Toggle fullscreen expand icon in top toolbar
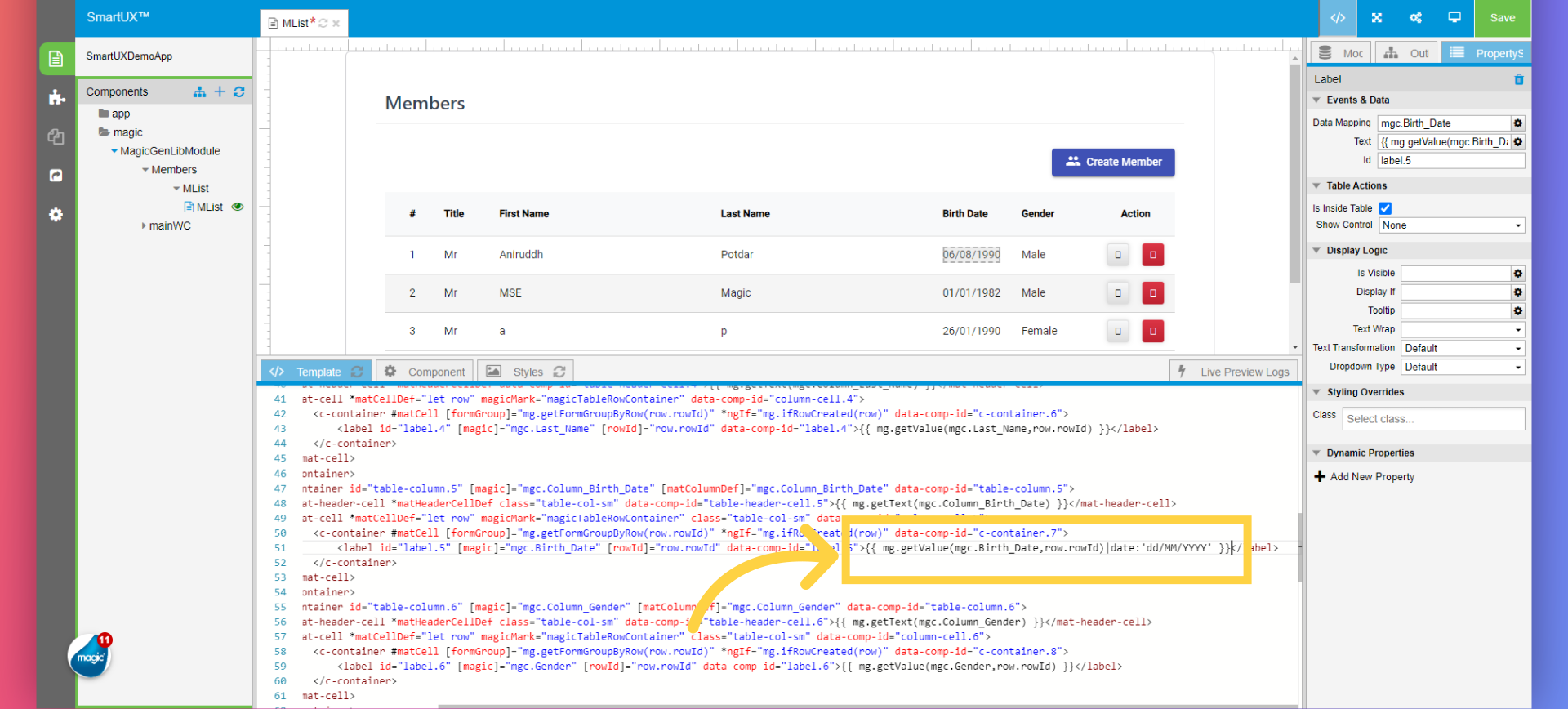 coord(1377,18)
